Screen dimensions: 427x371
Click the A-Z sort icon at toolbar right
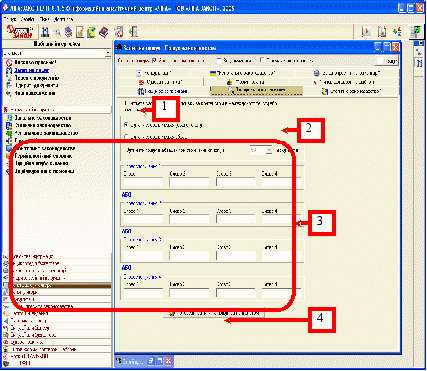[397, 32]
